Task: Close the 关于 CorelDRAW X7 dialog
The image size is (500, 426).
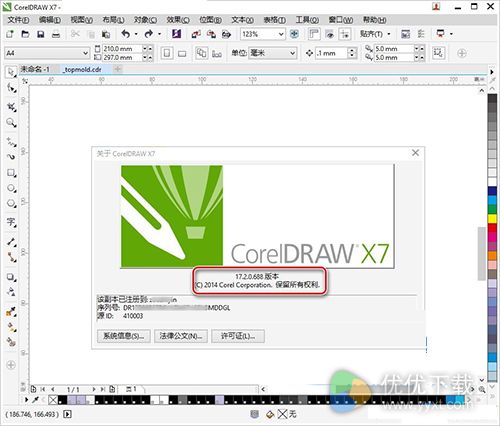Action: [415, 153]
